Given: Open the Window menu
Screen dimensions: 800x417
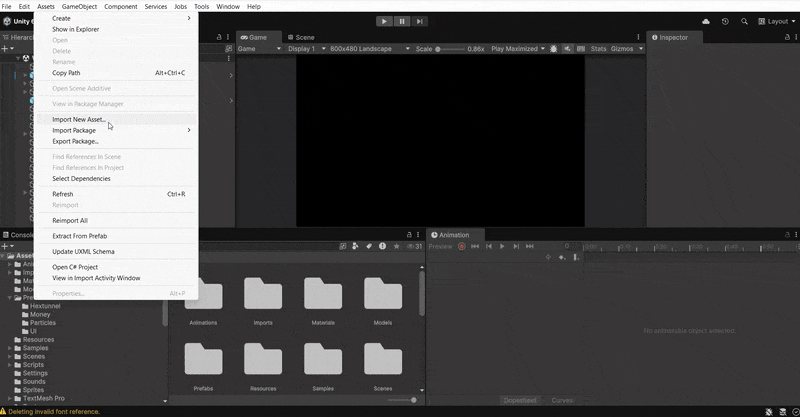Looking at the screenshot, I should (228, 6).
